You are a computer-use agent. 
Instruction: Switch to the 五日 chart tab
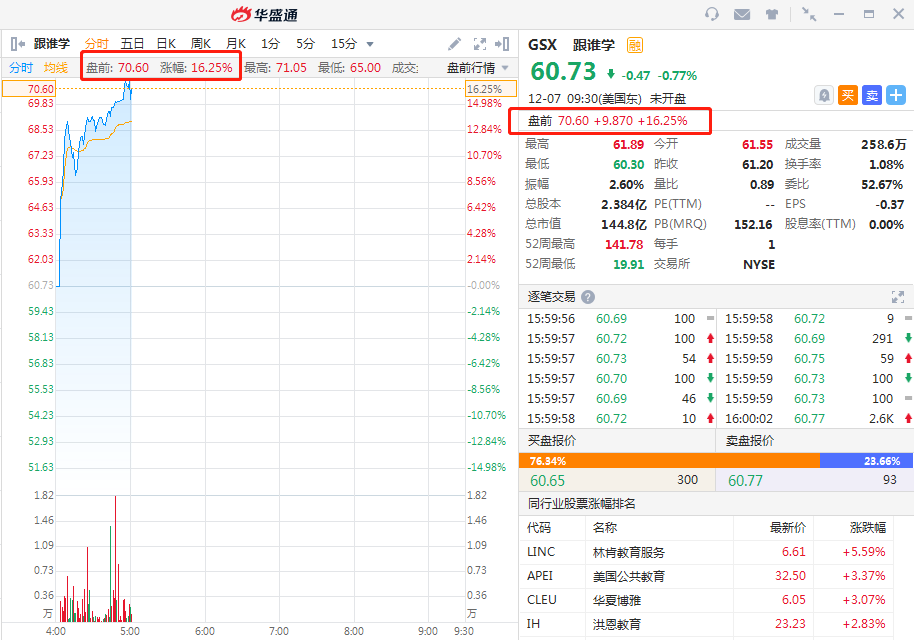tap(132, 44)
